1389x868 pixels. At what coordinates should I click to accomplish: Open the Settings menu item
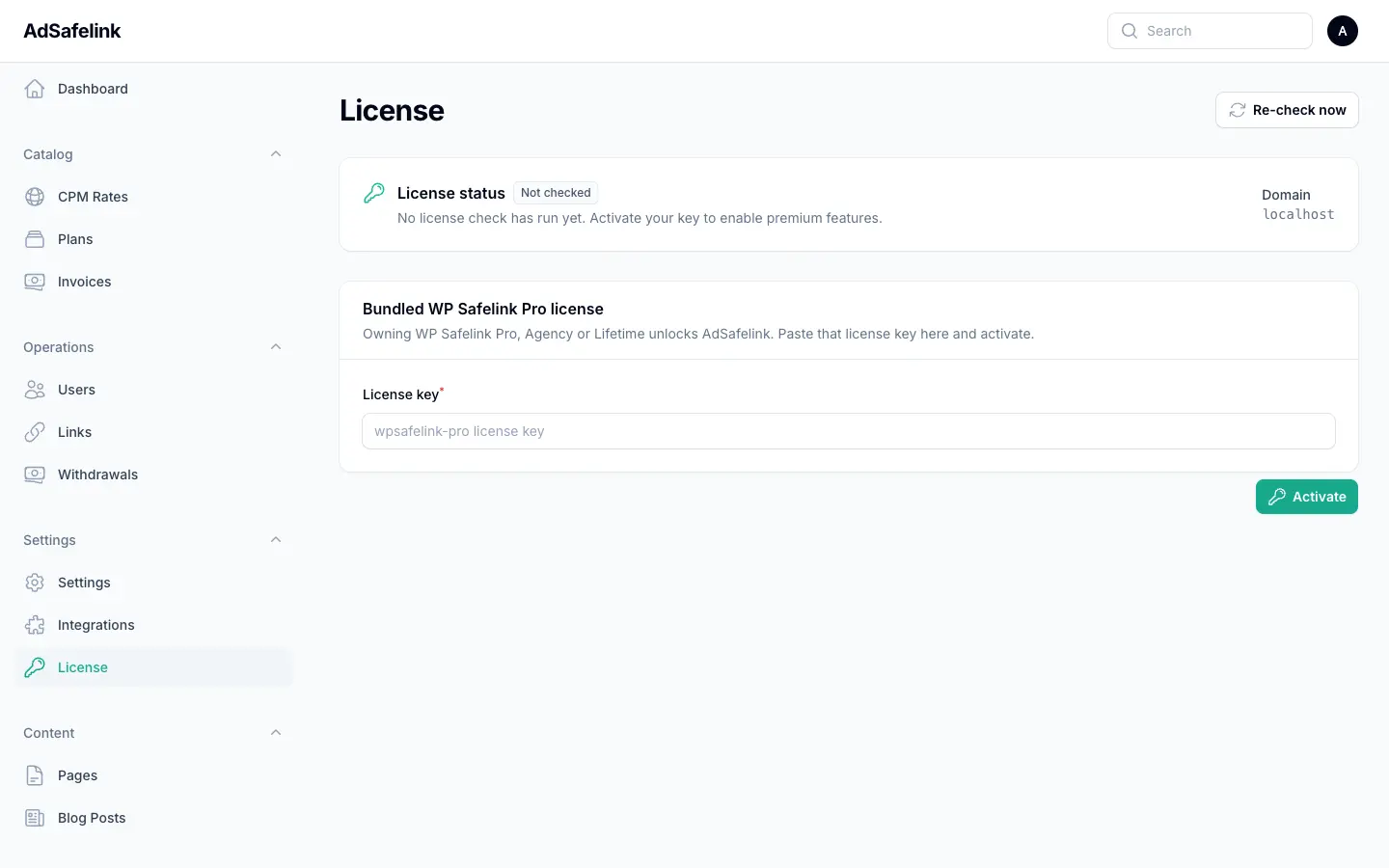click(154, 583)
